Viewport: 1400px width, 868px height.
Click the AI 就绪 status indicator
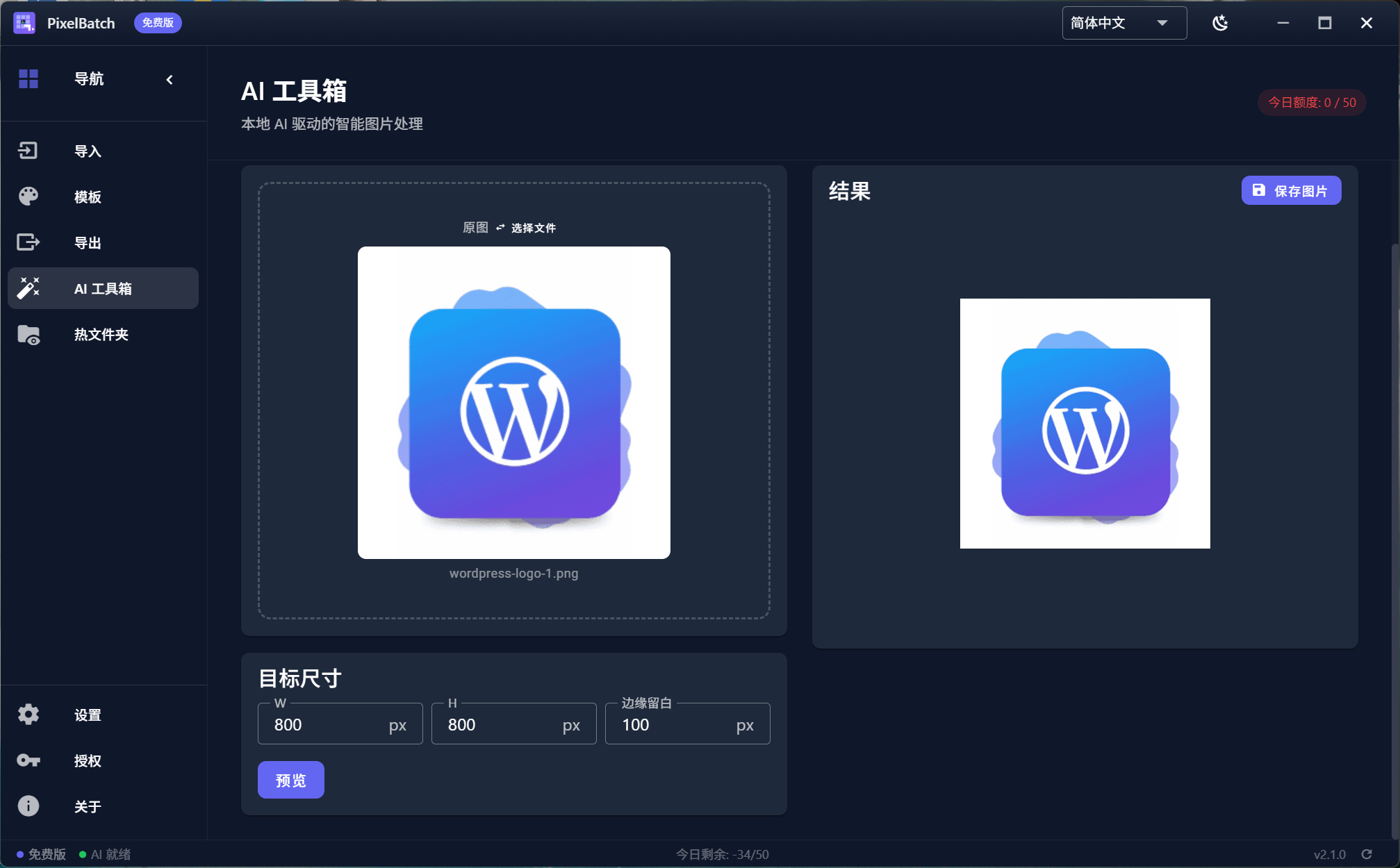click(105, 854)
